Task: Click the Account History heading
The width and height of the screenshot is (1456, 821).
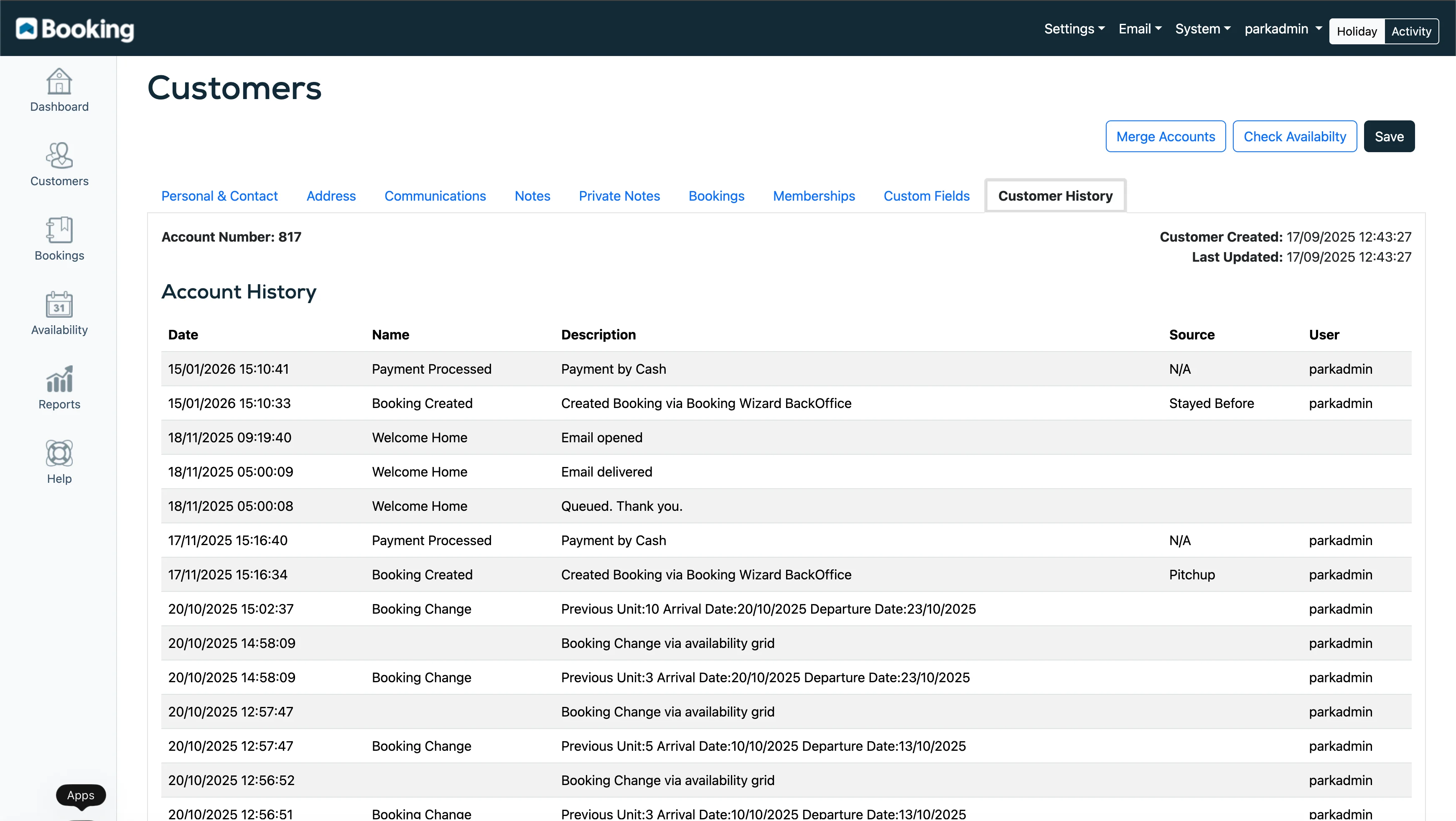Action: pos(239,292)
